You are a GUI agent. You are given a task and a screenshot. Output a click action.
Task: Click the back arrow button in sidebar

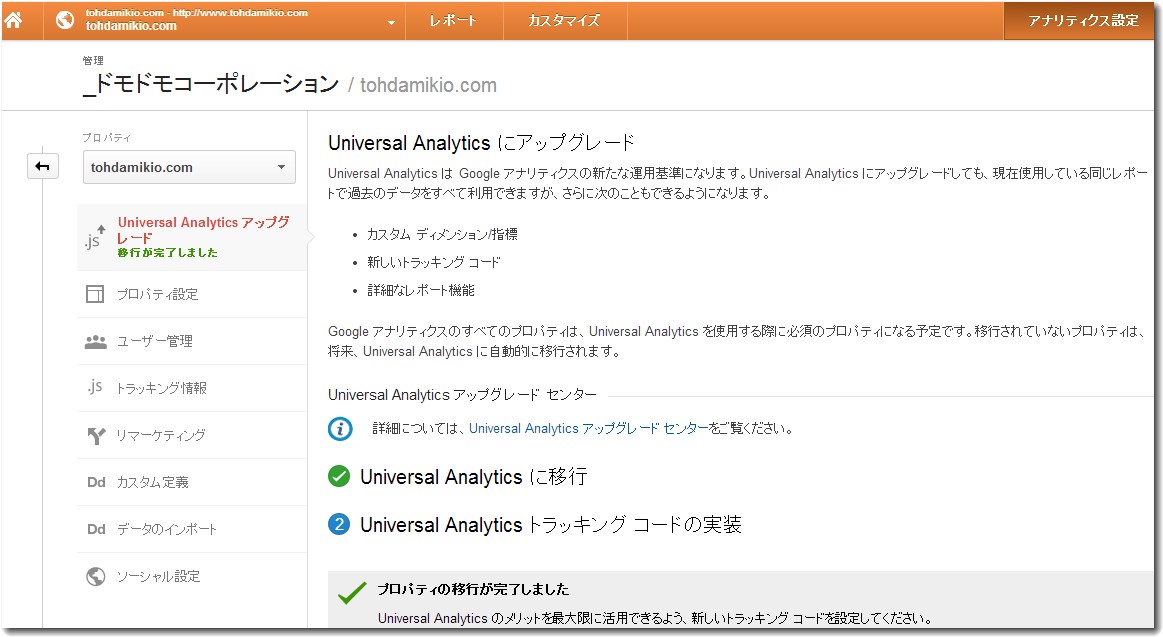pos(43,167)
